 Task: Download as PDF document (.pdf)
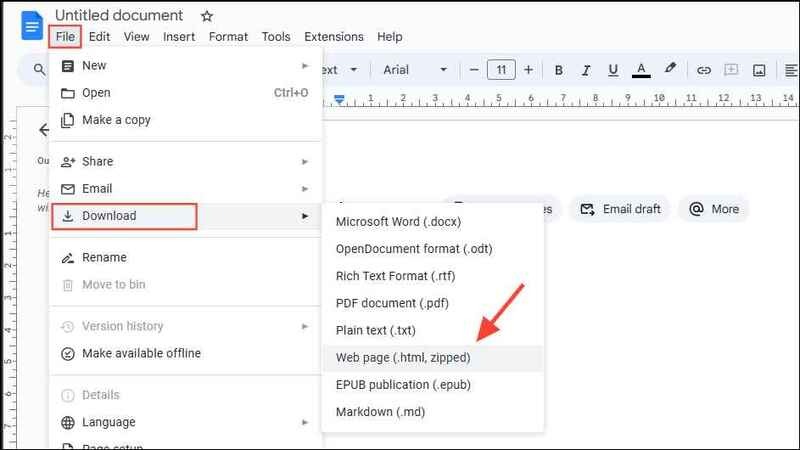(x=433, y=303)
